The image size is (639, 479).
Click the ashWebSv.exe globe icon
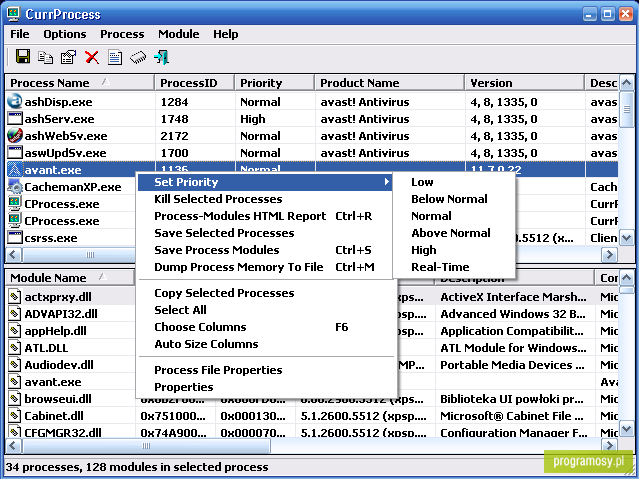tap(15, 135)
